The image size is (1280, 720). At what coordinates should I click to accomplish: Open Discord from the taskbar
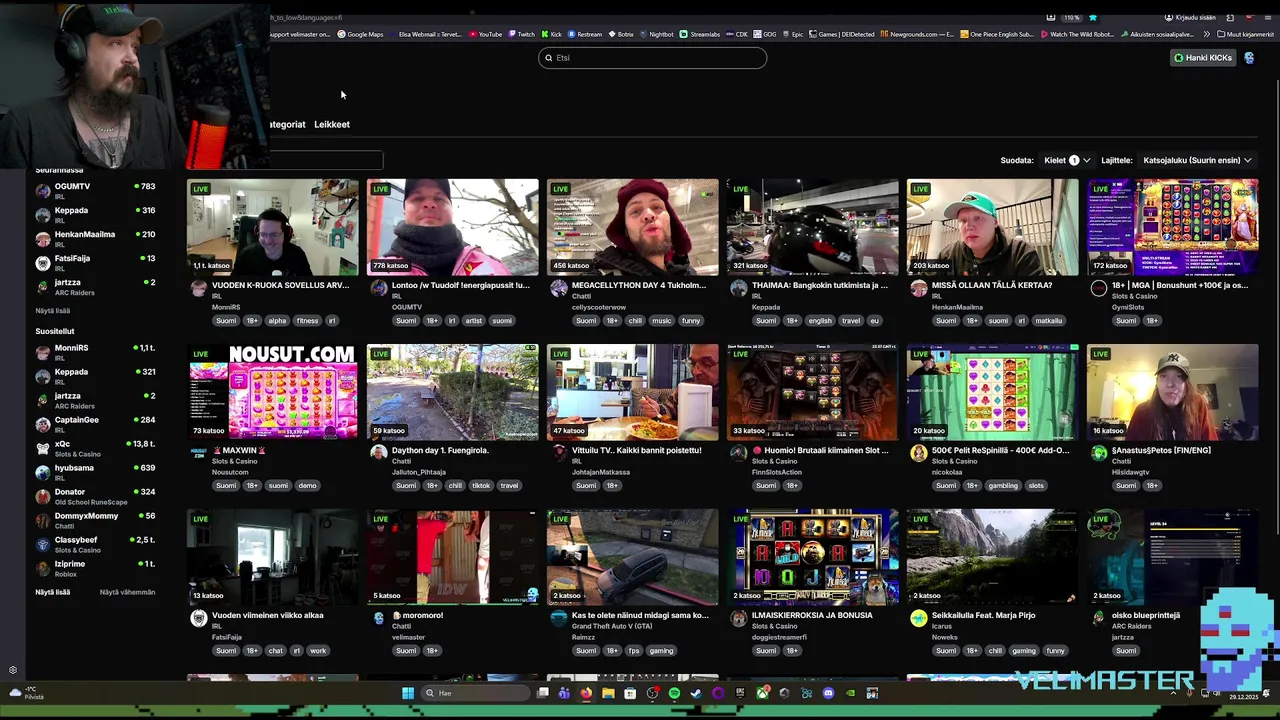pyautogui.click(x=828, y=693)
